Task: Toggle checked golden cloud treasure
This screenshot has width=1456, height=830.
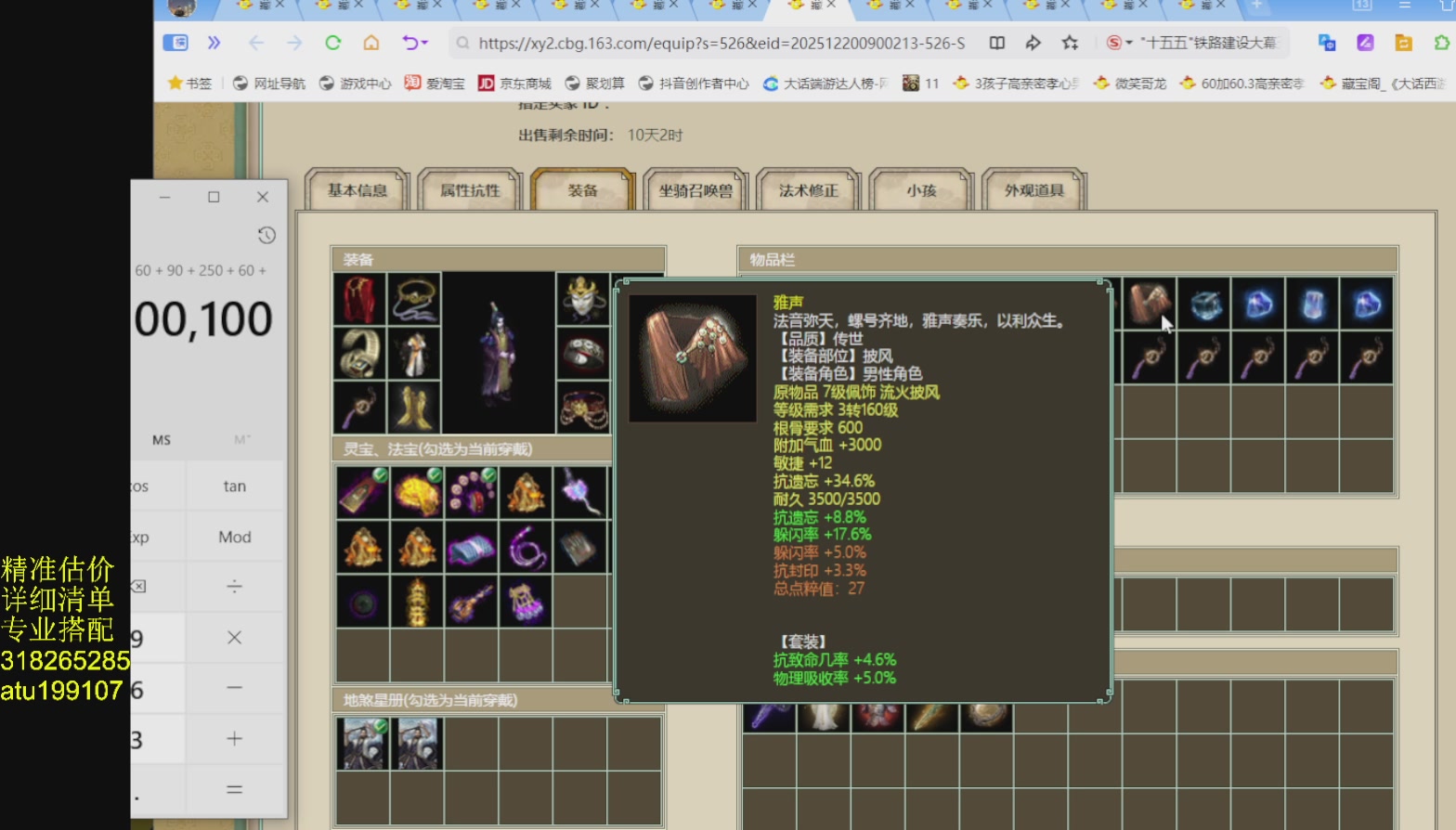Action: (416, 492)
